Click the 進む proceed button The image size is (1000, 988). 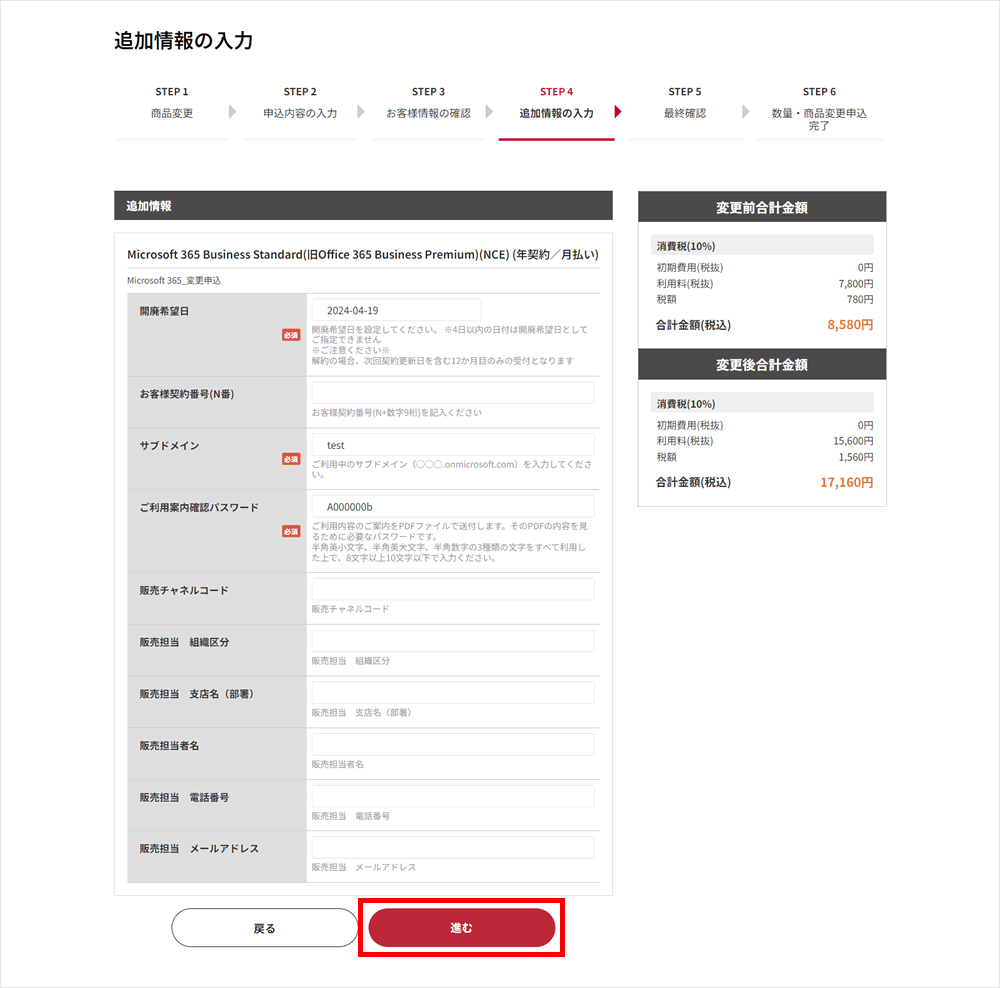click(x=461, y=927)
